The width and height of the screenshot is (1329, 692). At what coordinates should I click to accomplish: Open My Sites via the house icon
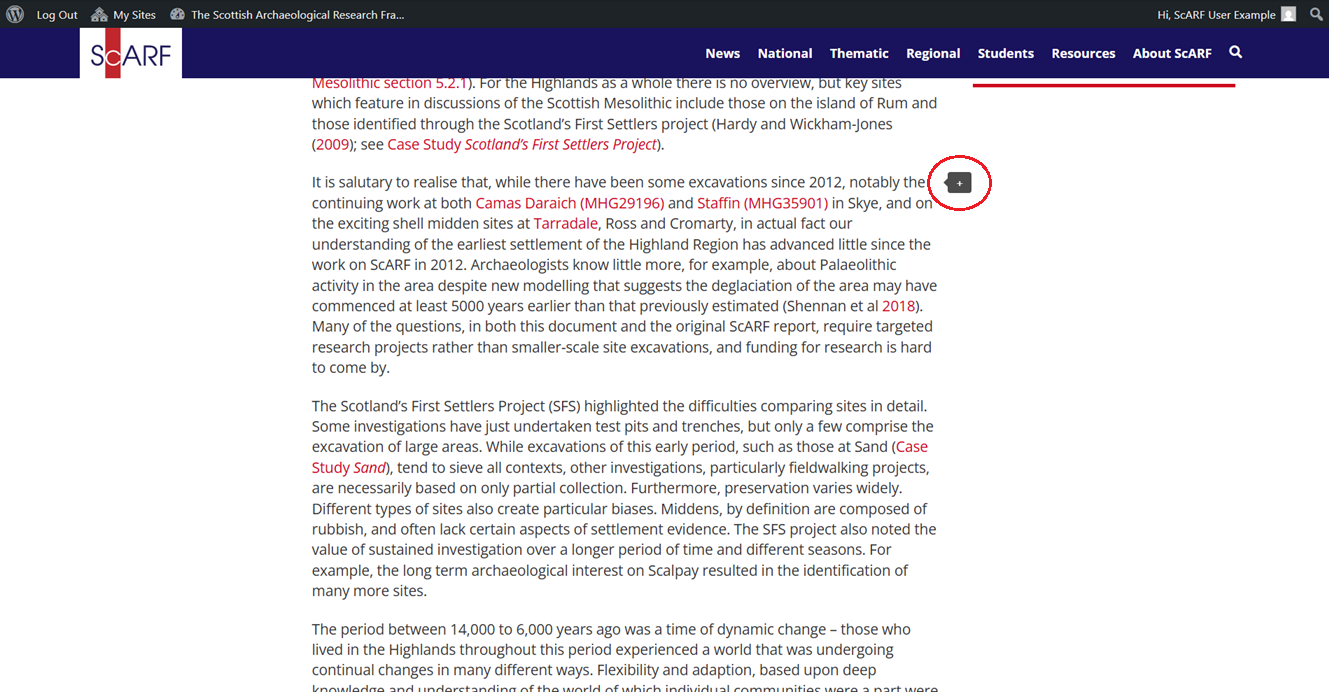pos(98,14)
